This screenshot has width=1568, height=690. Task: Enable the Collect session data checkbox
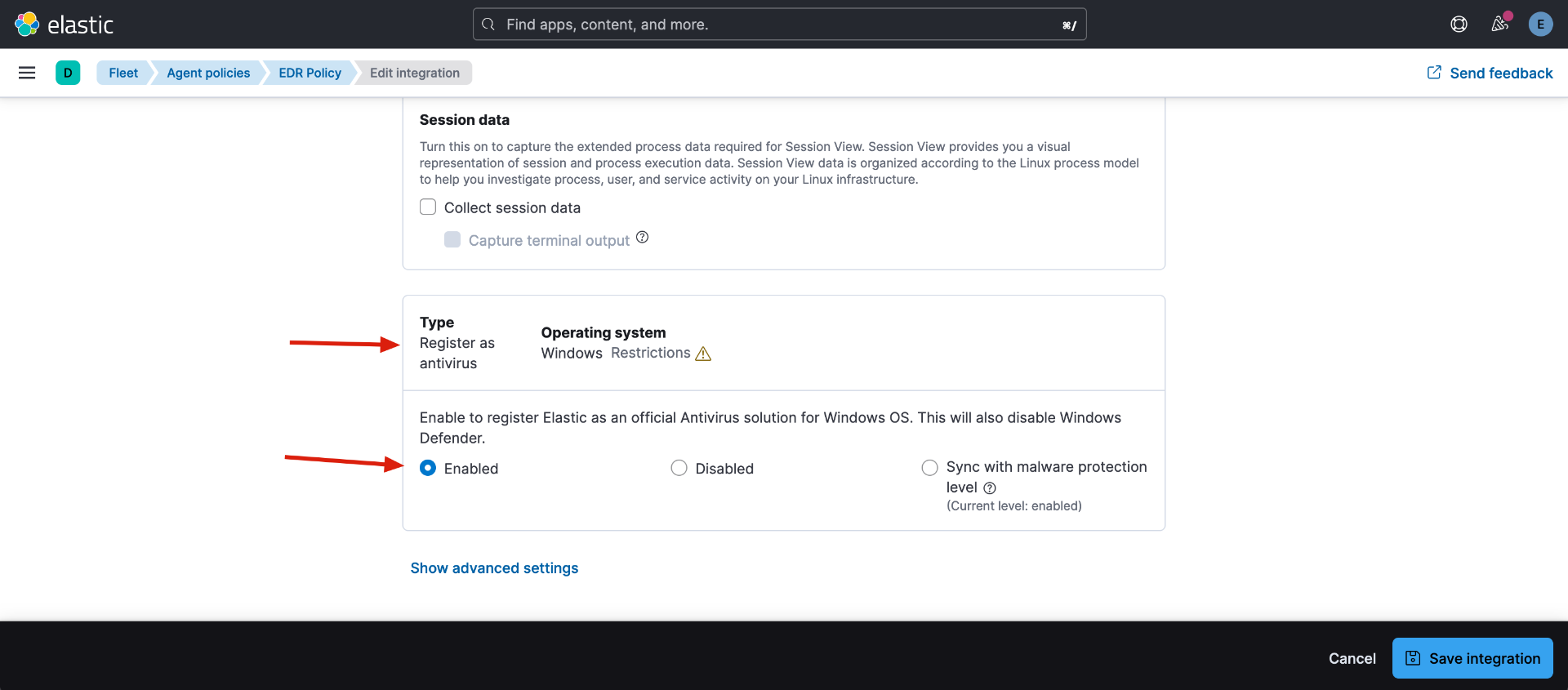[428, 207]
